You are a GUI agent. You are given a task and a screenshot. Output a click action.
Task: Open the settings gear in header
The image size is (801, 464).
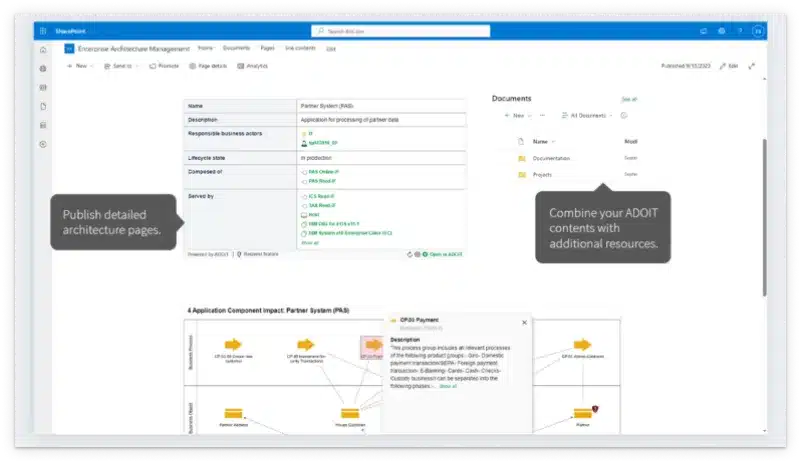(722, 31)
